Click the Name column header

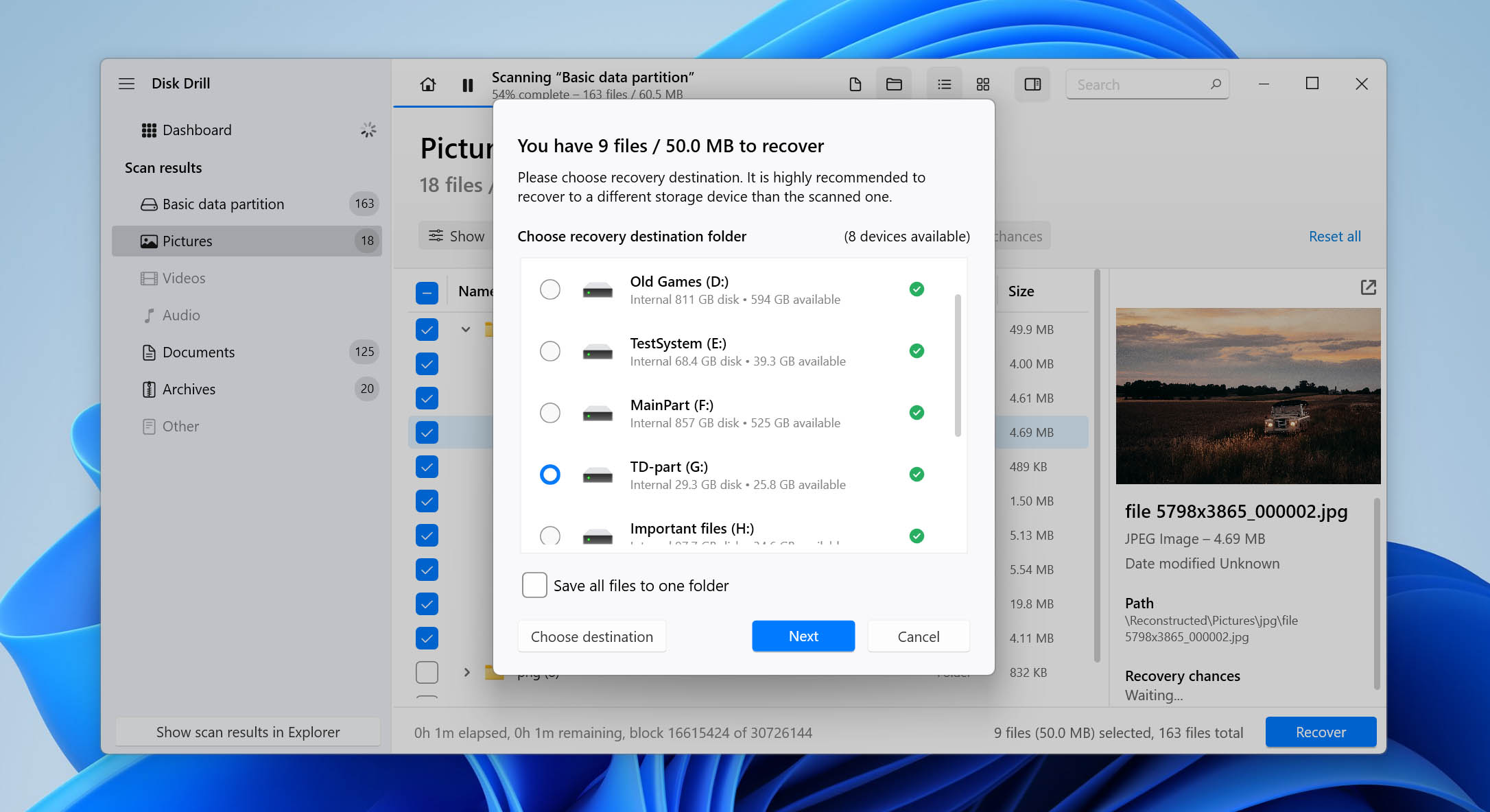476,291
